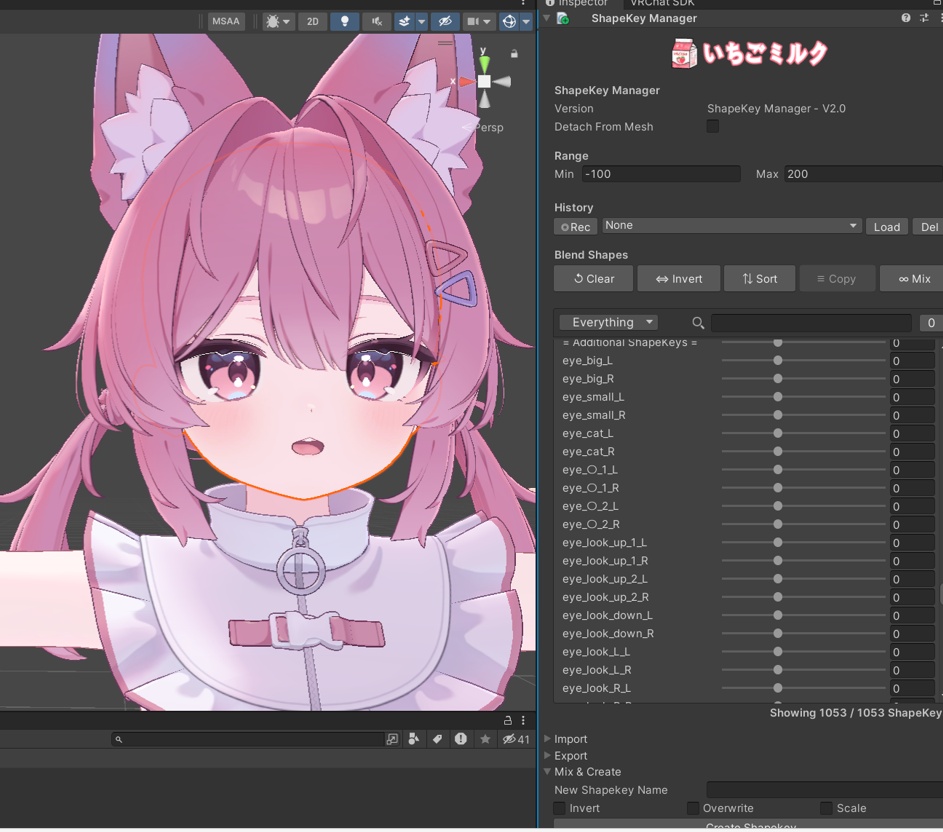Click the magnifier icon beside blendshape search

tap(698, 323)
